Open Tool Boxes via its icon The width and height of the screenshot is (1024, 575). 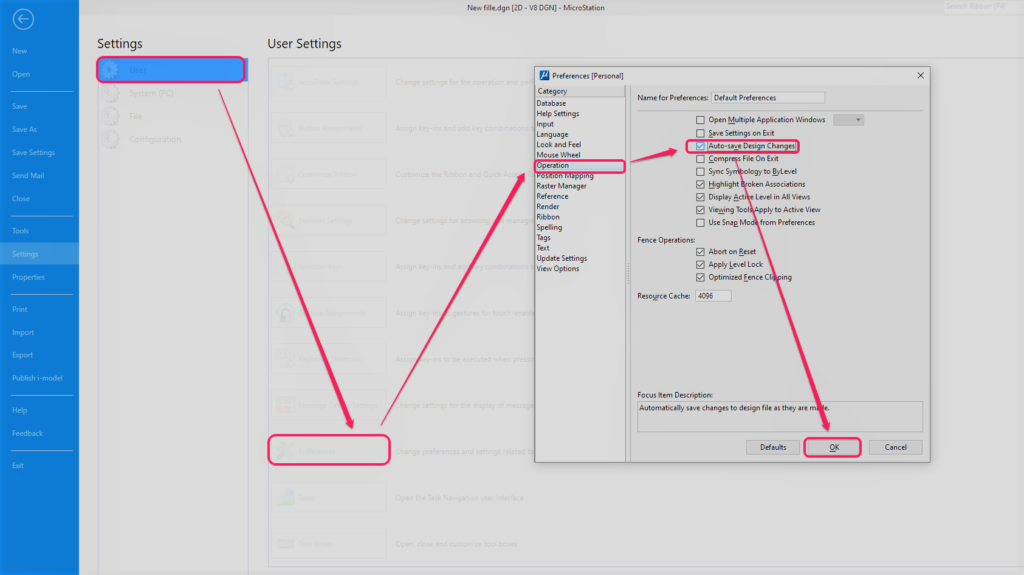(x=285, y=544)
